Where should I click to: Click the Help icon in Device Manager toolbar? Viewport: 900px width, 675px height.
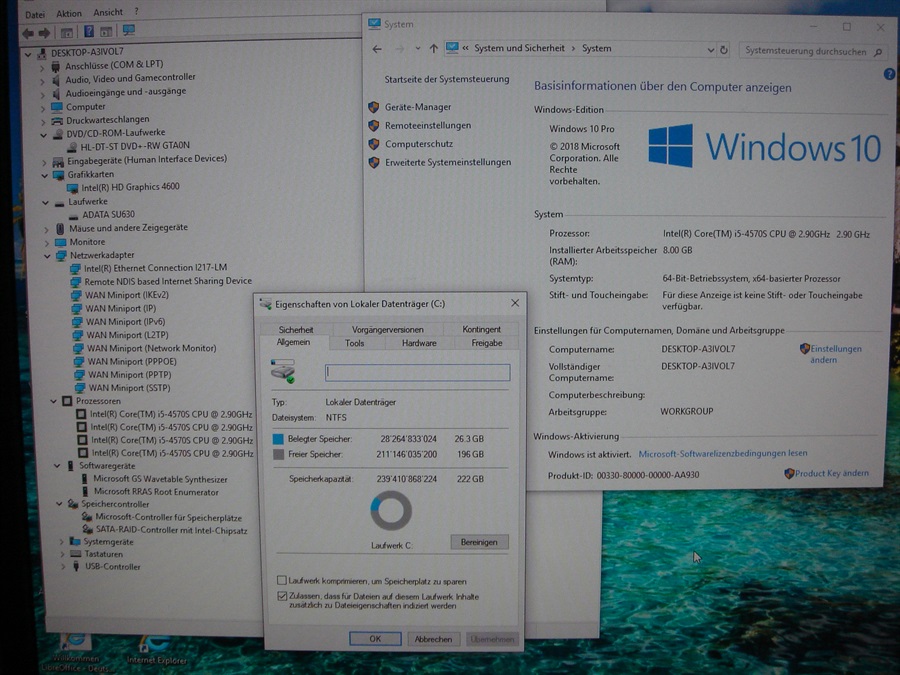coord(88,32)
